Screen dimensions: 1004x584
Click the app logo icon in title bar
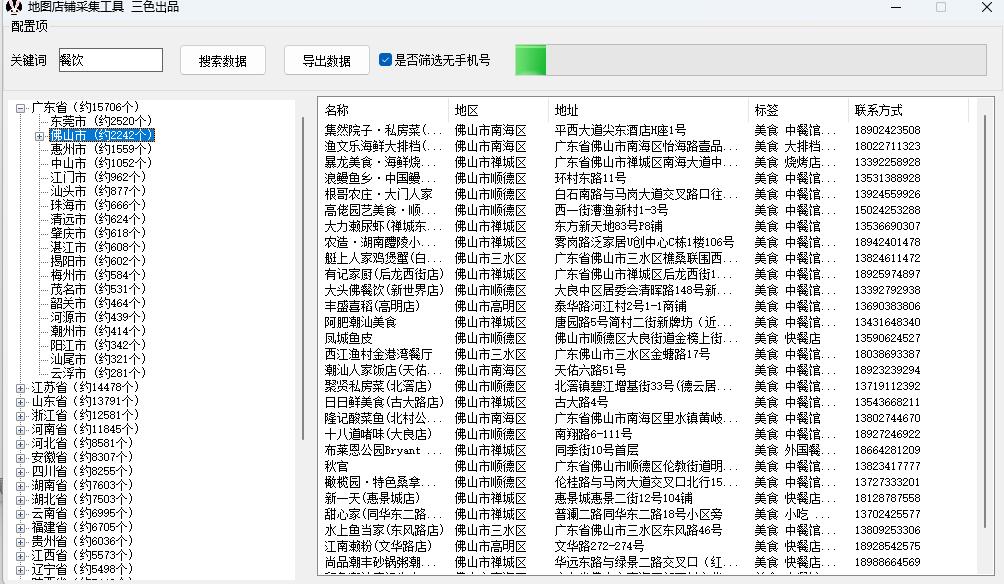(12, 9)
